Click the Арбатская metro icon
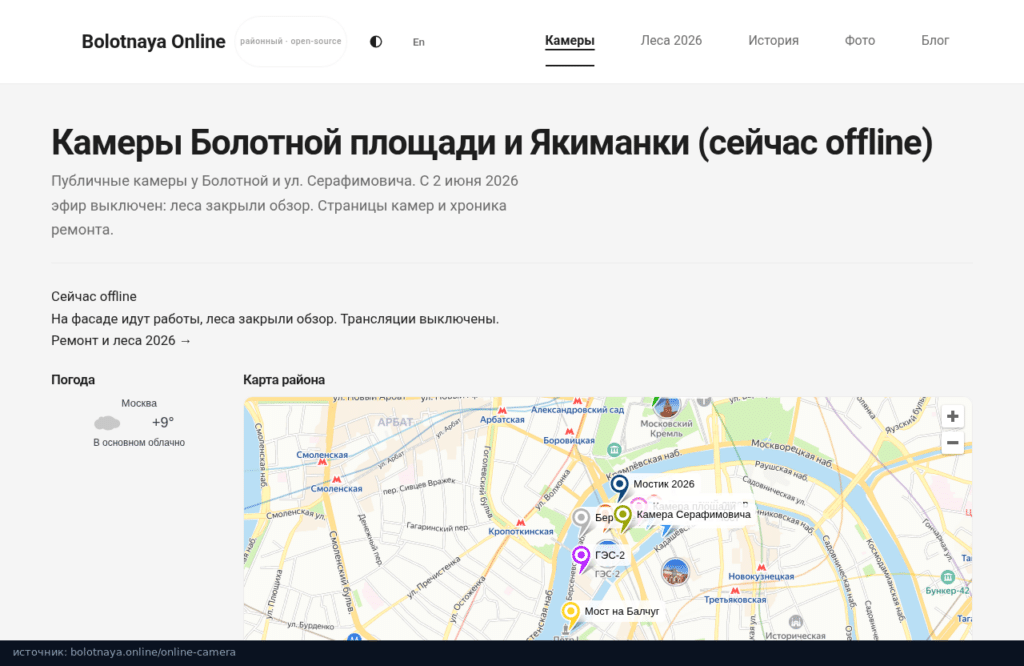This screenshot has width=1024, height=666. coord(502,410)
